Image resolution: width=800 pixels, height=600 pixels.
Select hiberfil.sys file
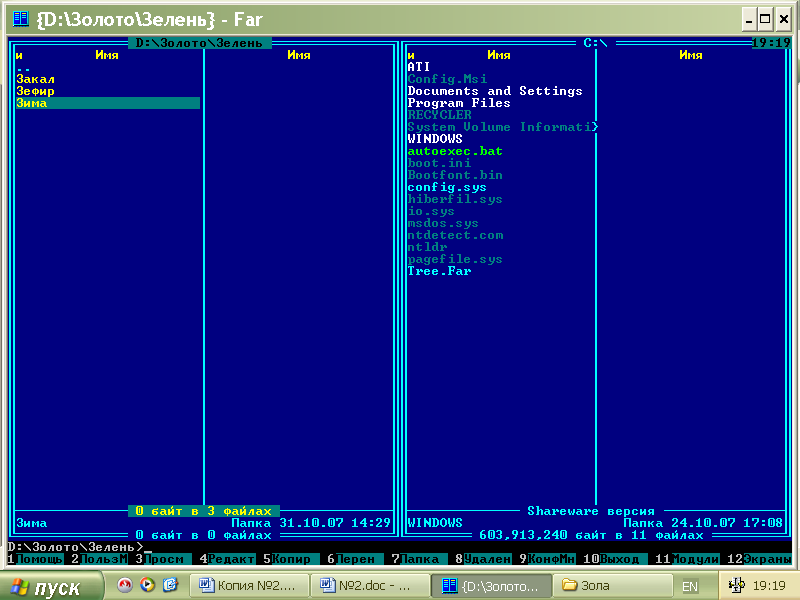tap(455, 199)
